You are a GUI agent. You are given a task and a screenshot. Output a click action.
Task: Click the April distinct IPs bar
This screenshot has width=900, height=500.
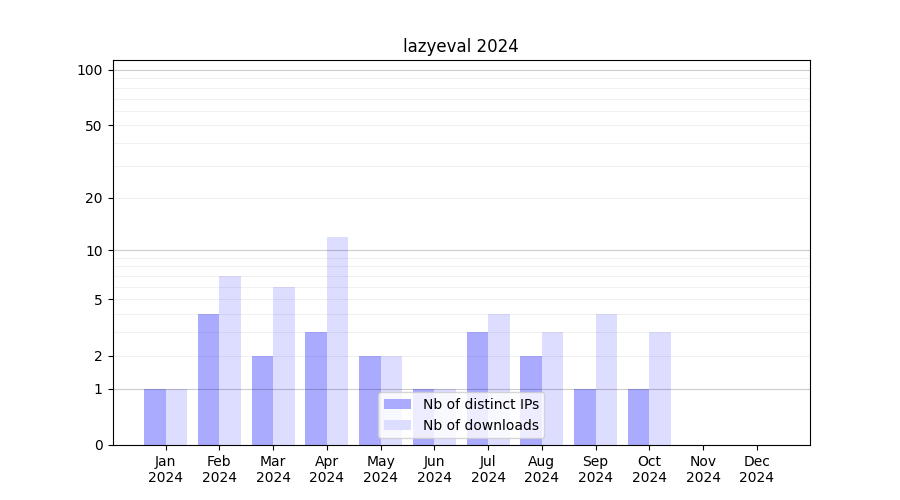tap(316, 388)
